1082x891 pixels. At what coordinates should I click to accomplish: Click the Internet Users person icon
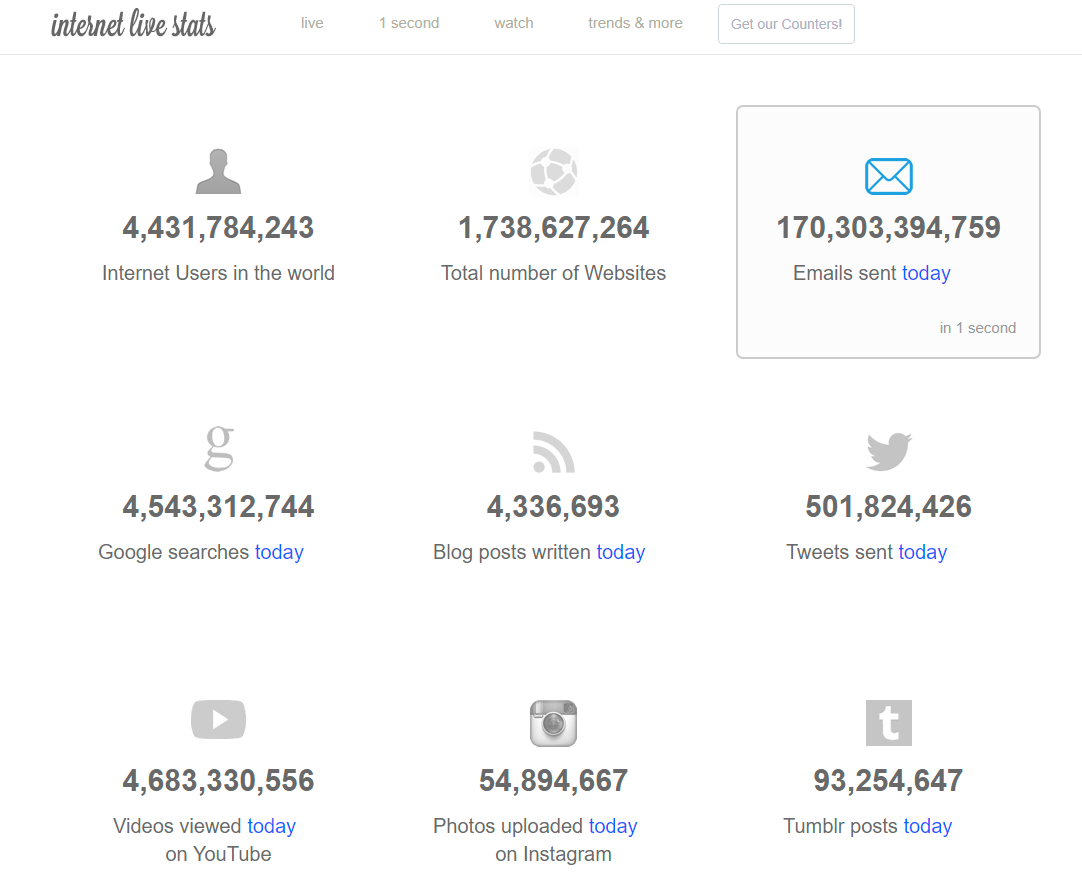click(x=218, y=171)
